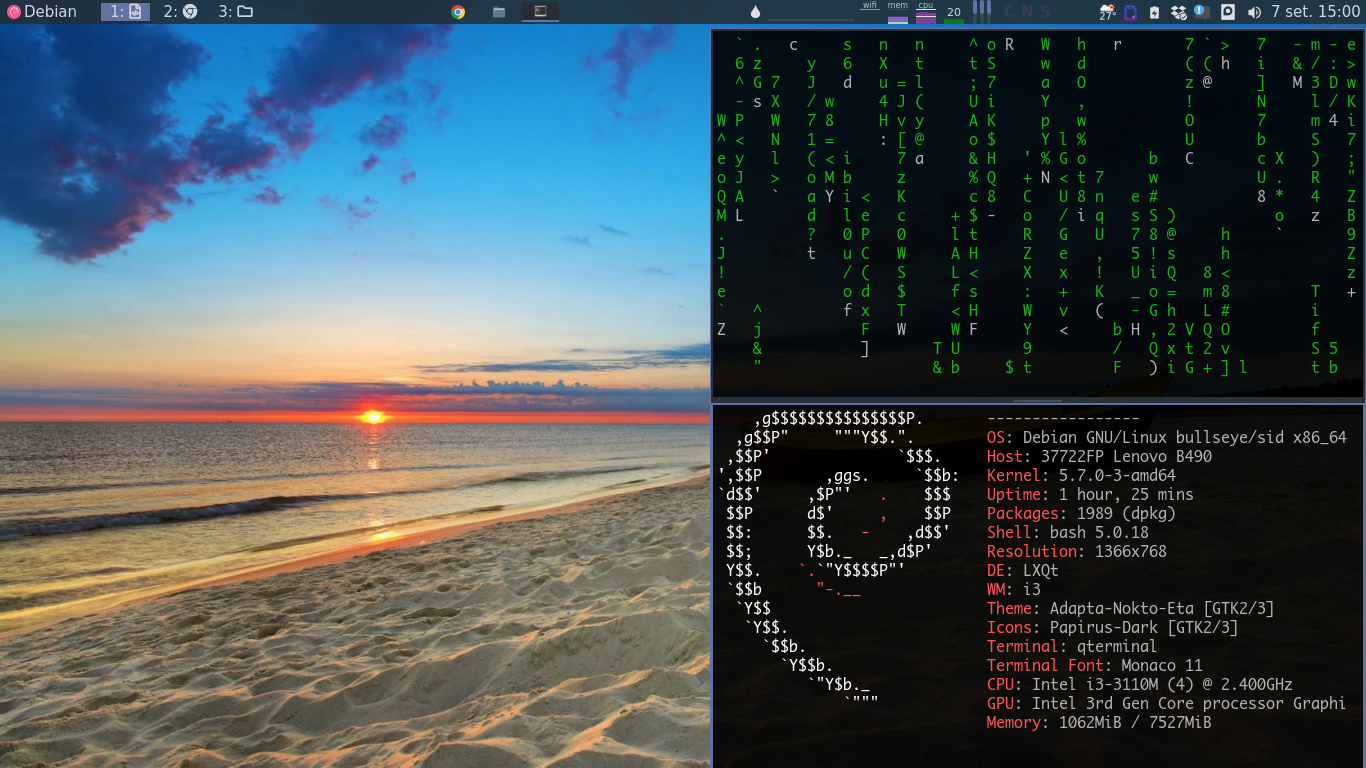
Task: Click the battery charging tray icon
Action: (x=1155, y=12)
